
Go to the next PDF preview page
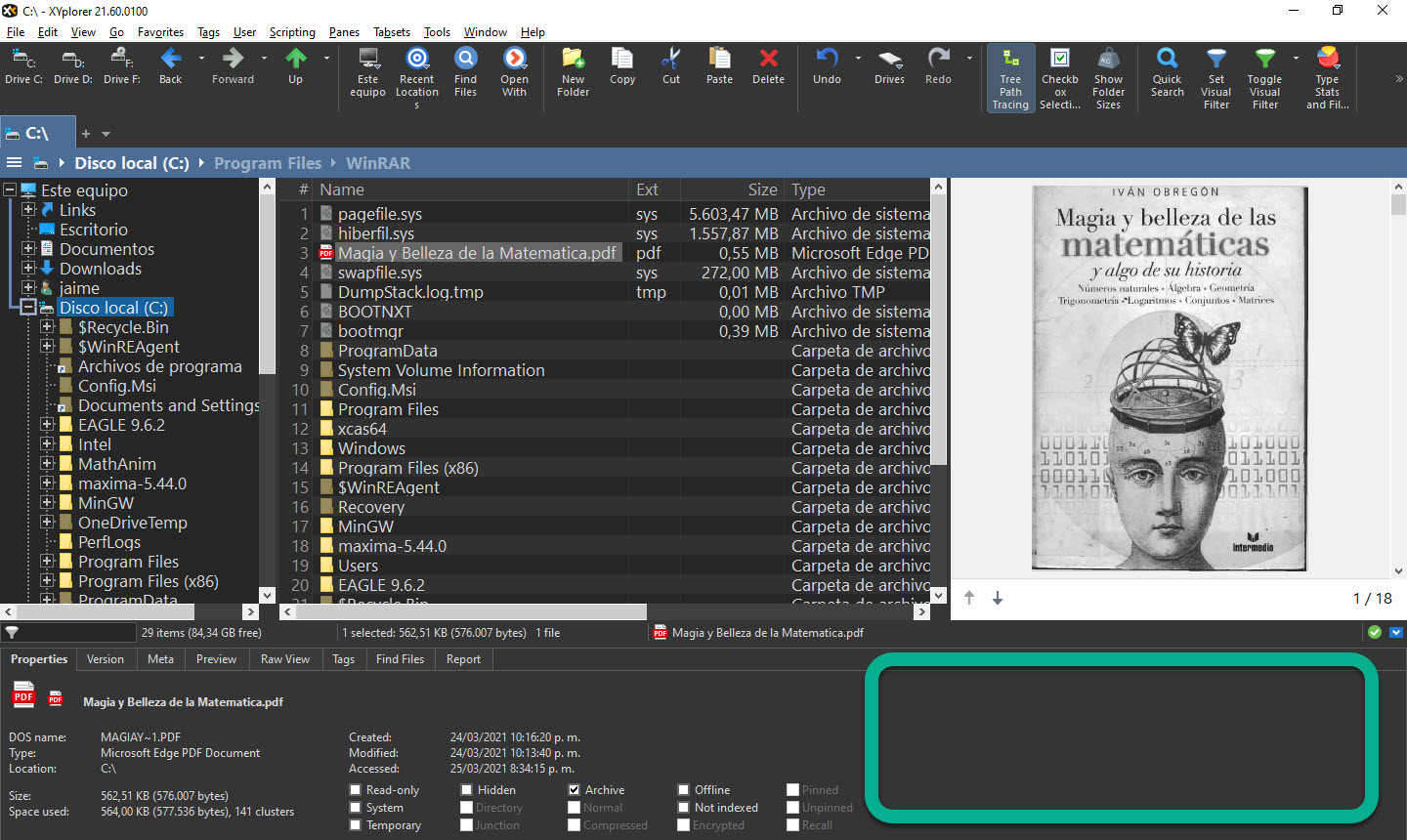coord(998,598)
